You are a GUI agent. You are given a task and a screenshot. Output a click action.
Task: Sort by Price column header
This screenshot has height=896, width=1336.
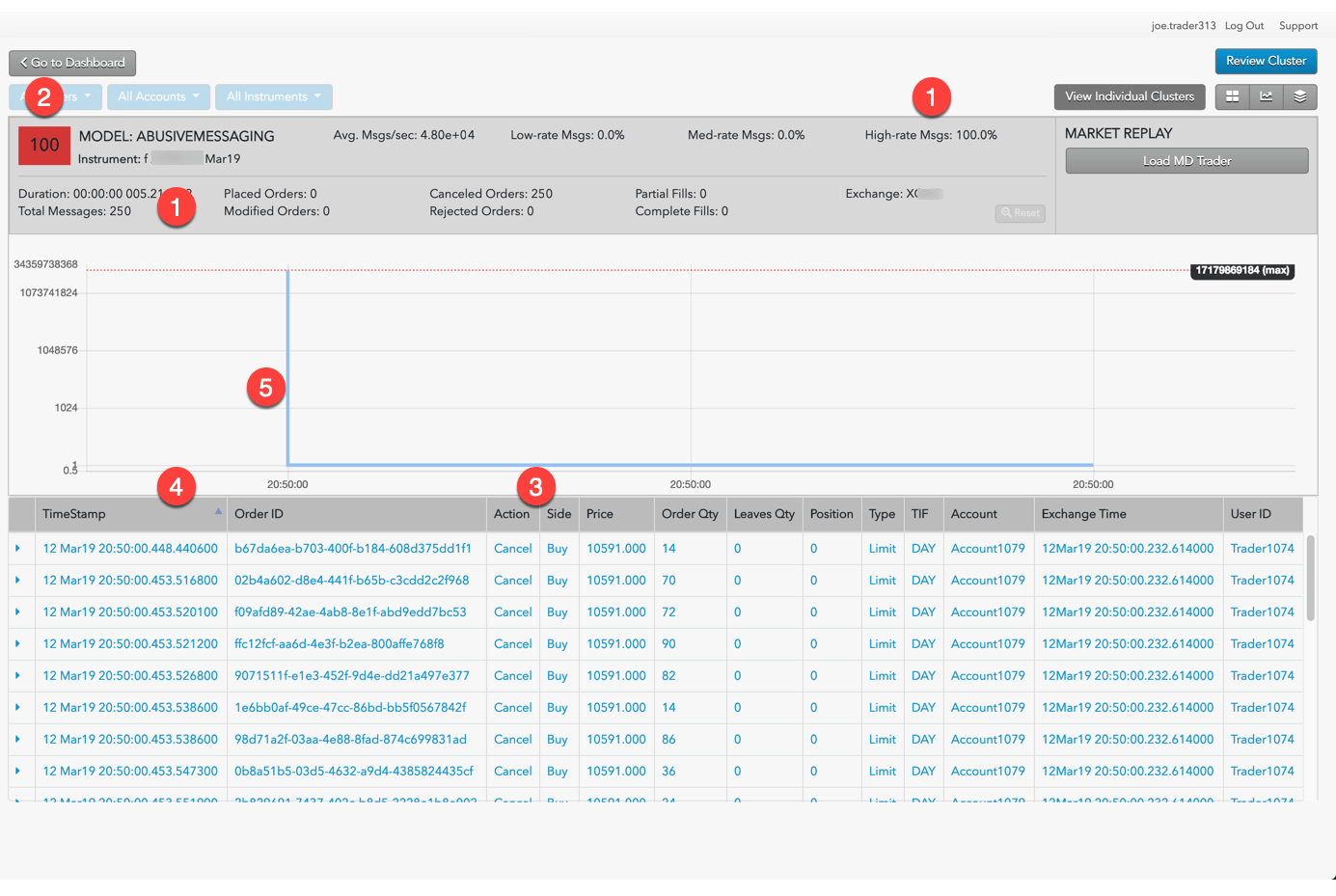(616, 514)
